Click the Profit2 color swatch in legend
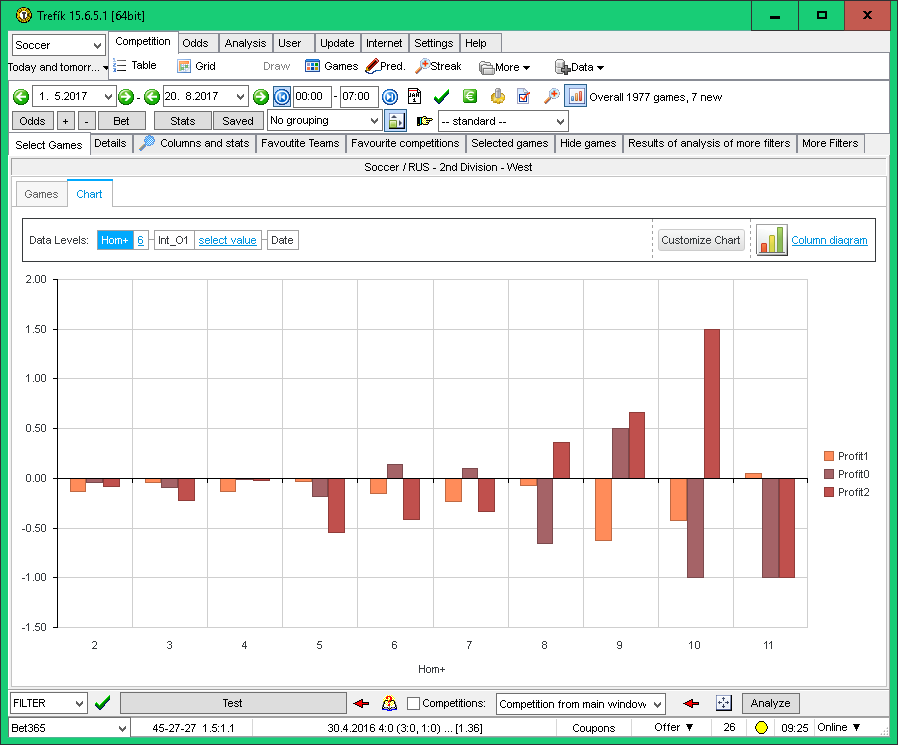 pos(828,492)
